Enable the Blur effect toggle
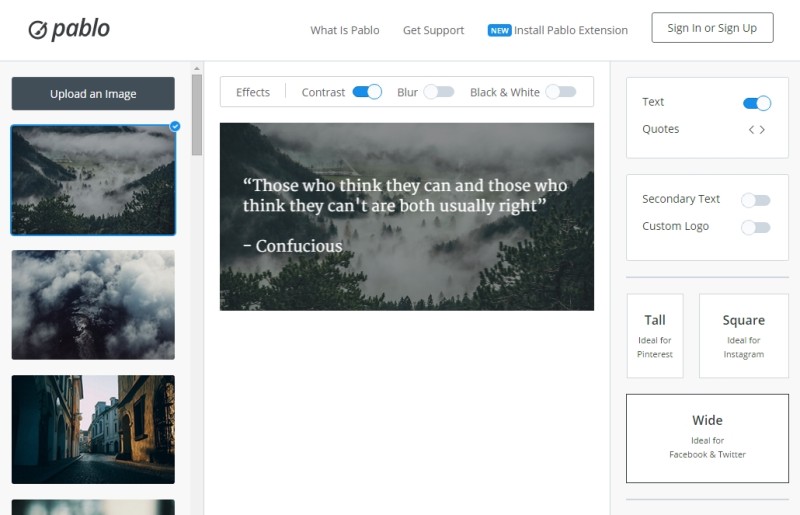The width and height of the screenshot is (800, 515). click(438, 92)
